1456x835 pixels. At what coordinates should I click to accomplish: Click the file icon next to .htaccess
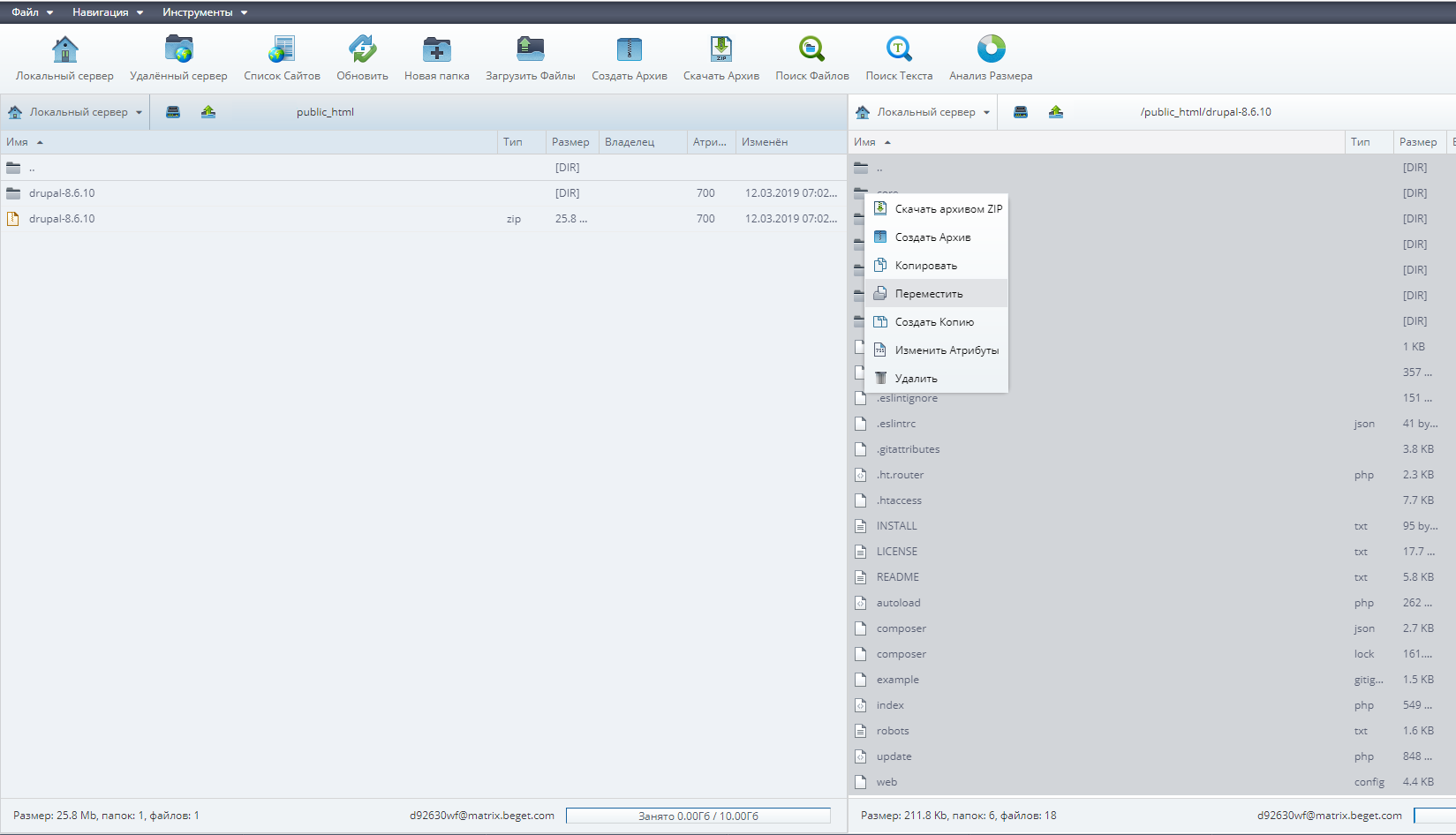tap(861, 500)
